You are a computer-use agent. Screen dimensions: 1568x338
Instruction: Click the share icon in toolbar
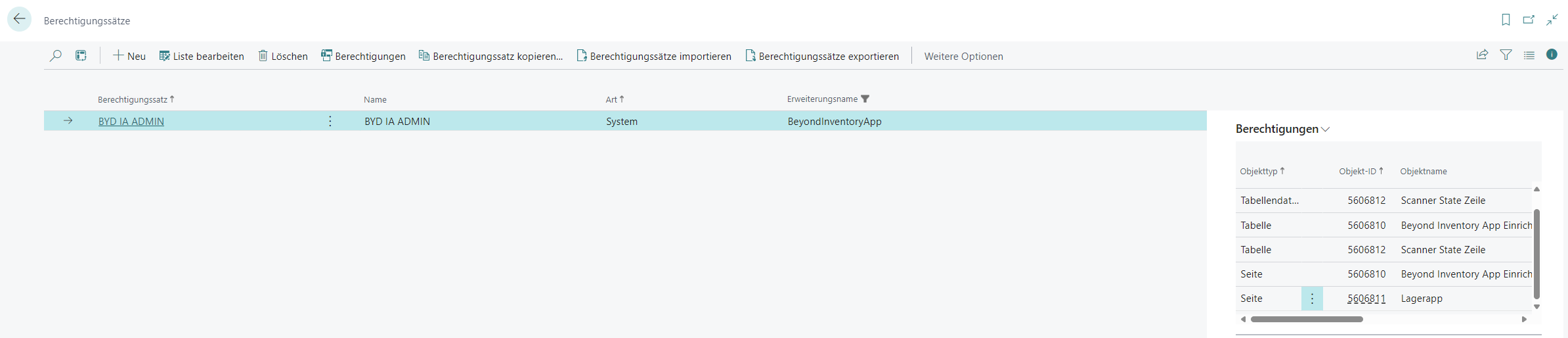pos(1482,55)
